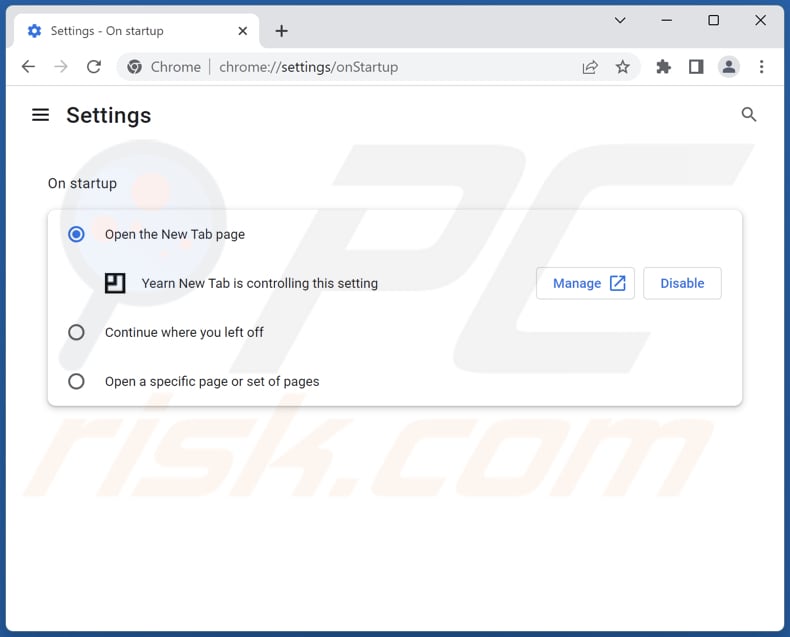Open Chrome's three-dot menu
This screenshot has width=790, height=637.
762,67
